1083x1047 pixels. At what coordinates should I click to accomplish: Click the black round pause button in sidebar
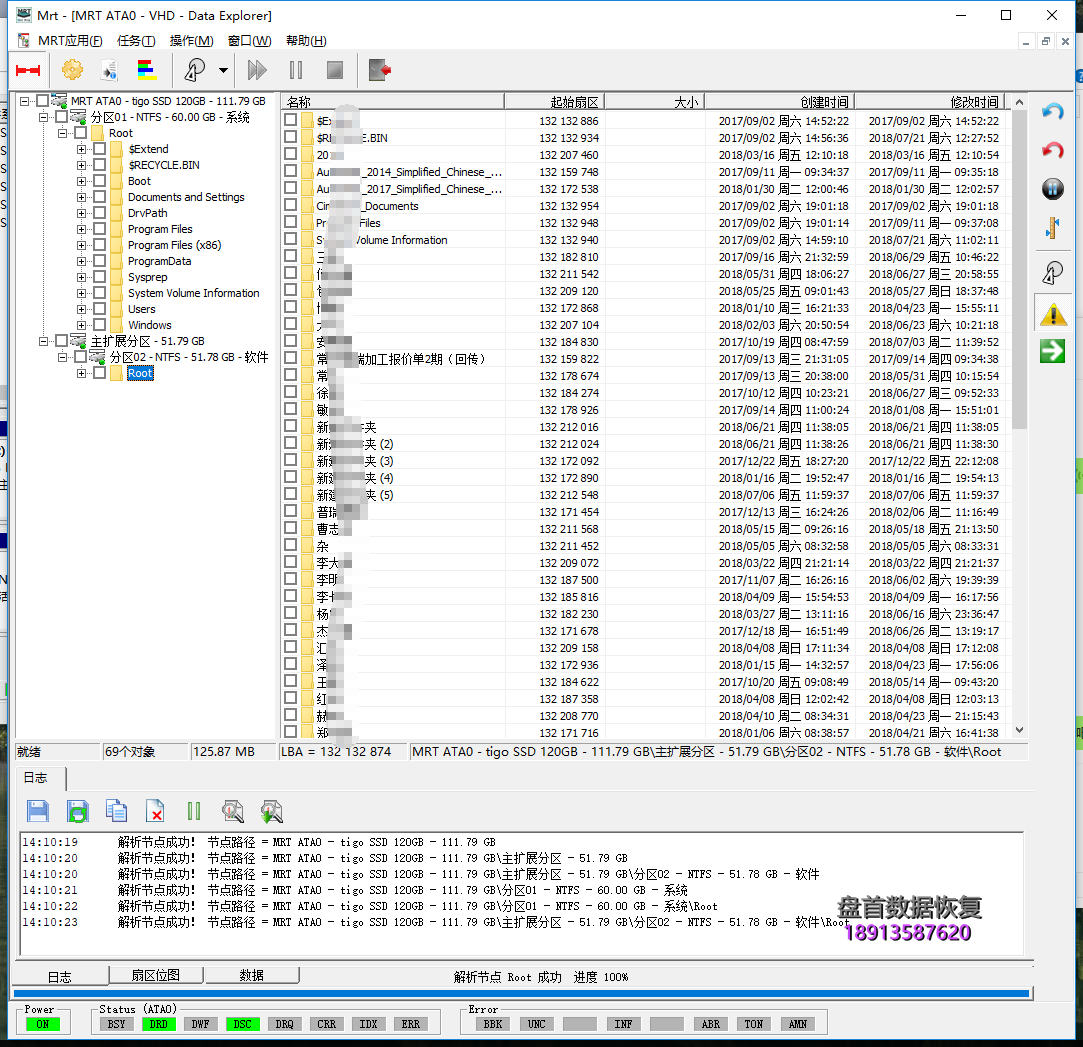pyautogui.click(x=1052, y=189)
